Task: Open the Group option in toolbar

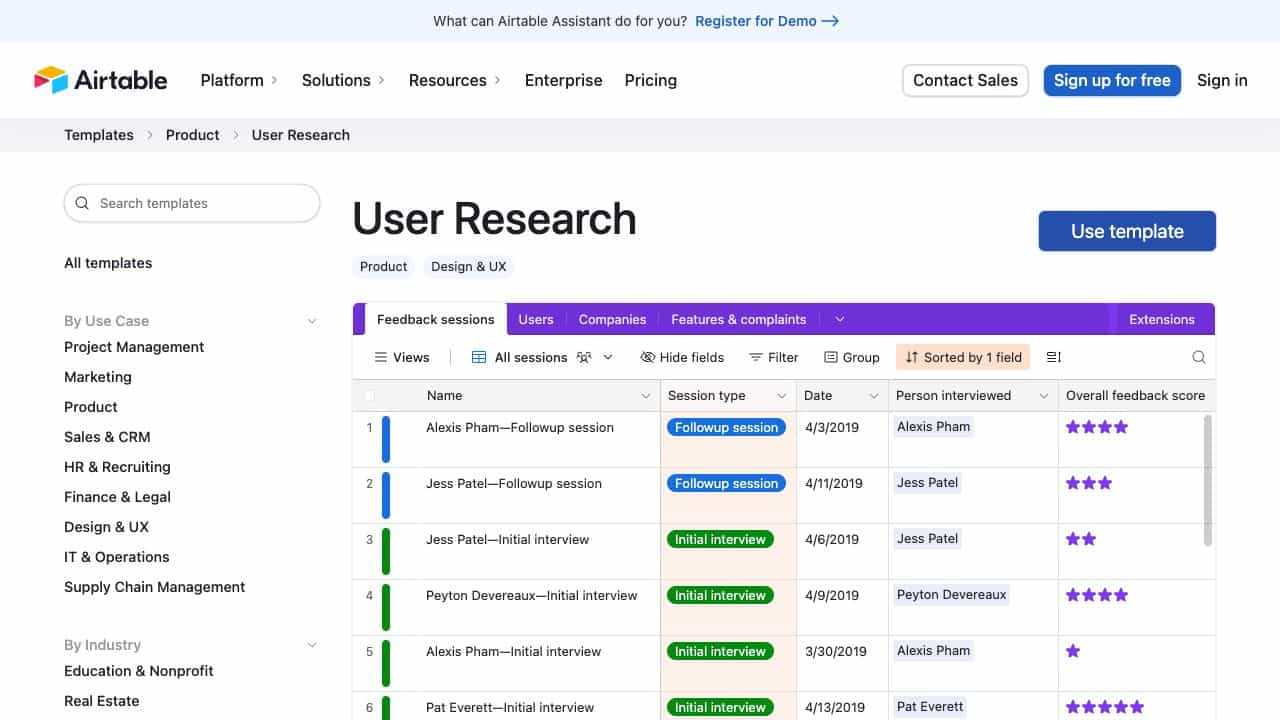Action: (x=851, y=357)
